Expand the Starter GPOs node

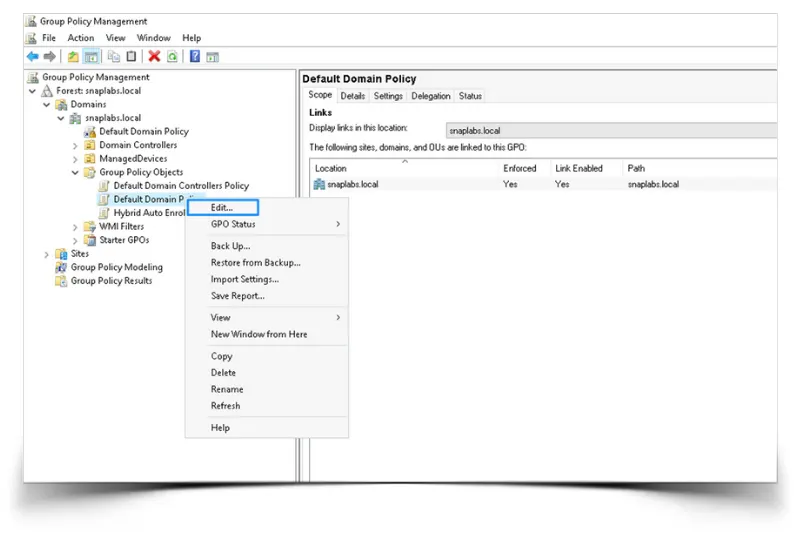[75, 240]
